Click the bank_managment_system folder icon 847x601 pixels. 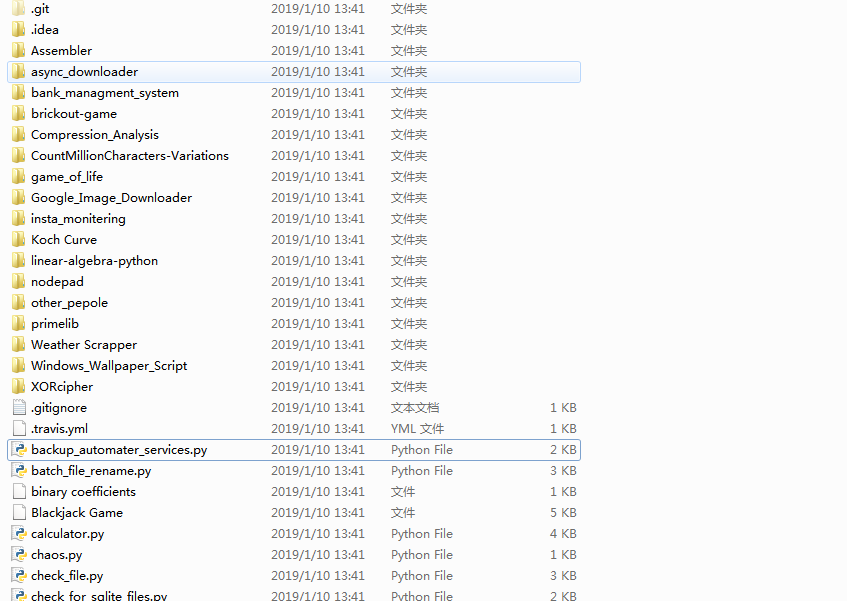tap(18, 93)
